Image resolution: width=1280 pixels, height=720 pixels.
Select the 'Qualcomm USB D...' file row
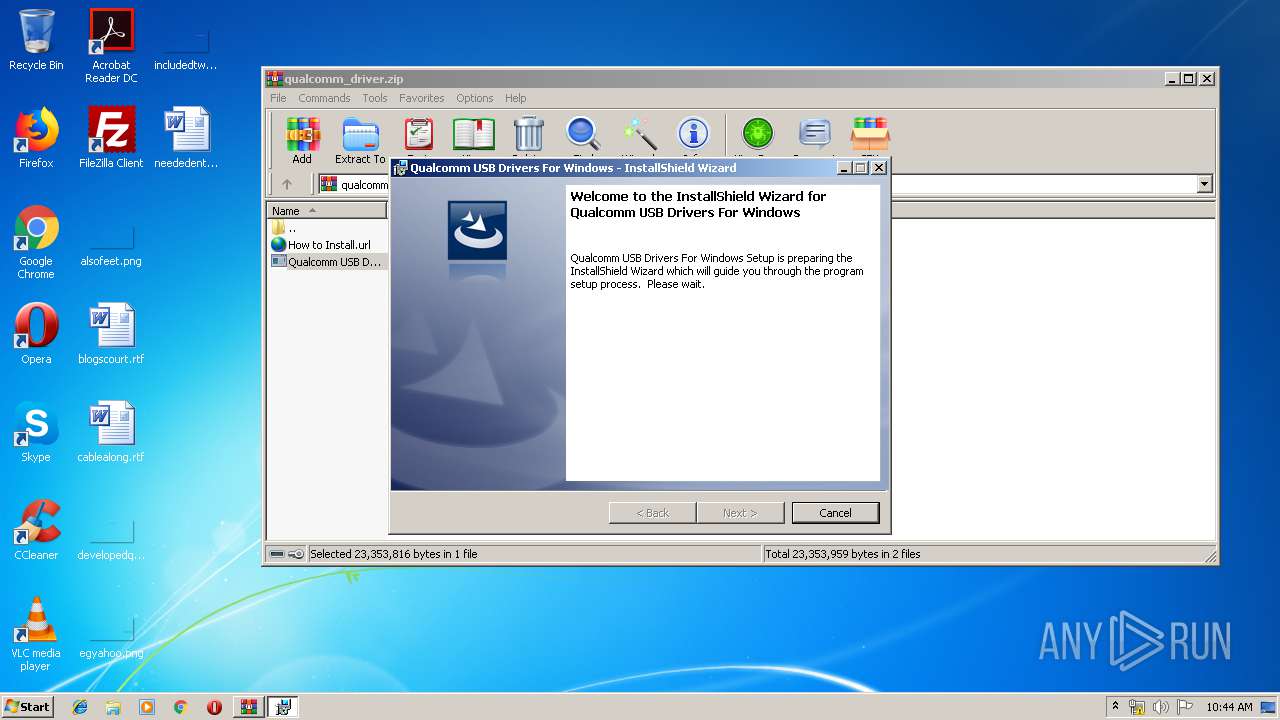327,262
